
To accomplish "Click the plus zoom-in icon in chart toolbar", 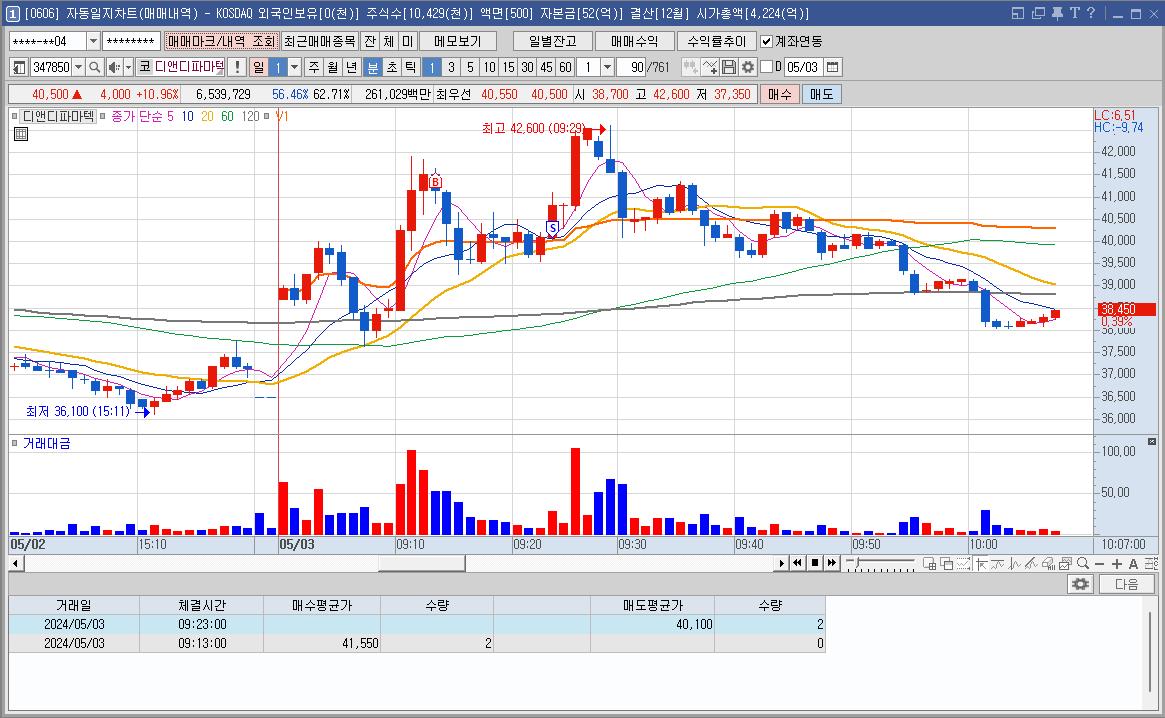I will [1117, 563].
